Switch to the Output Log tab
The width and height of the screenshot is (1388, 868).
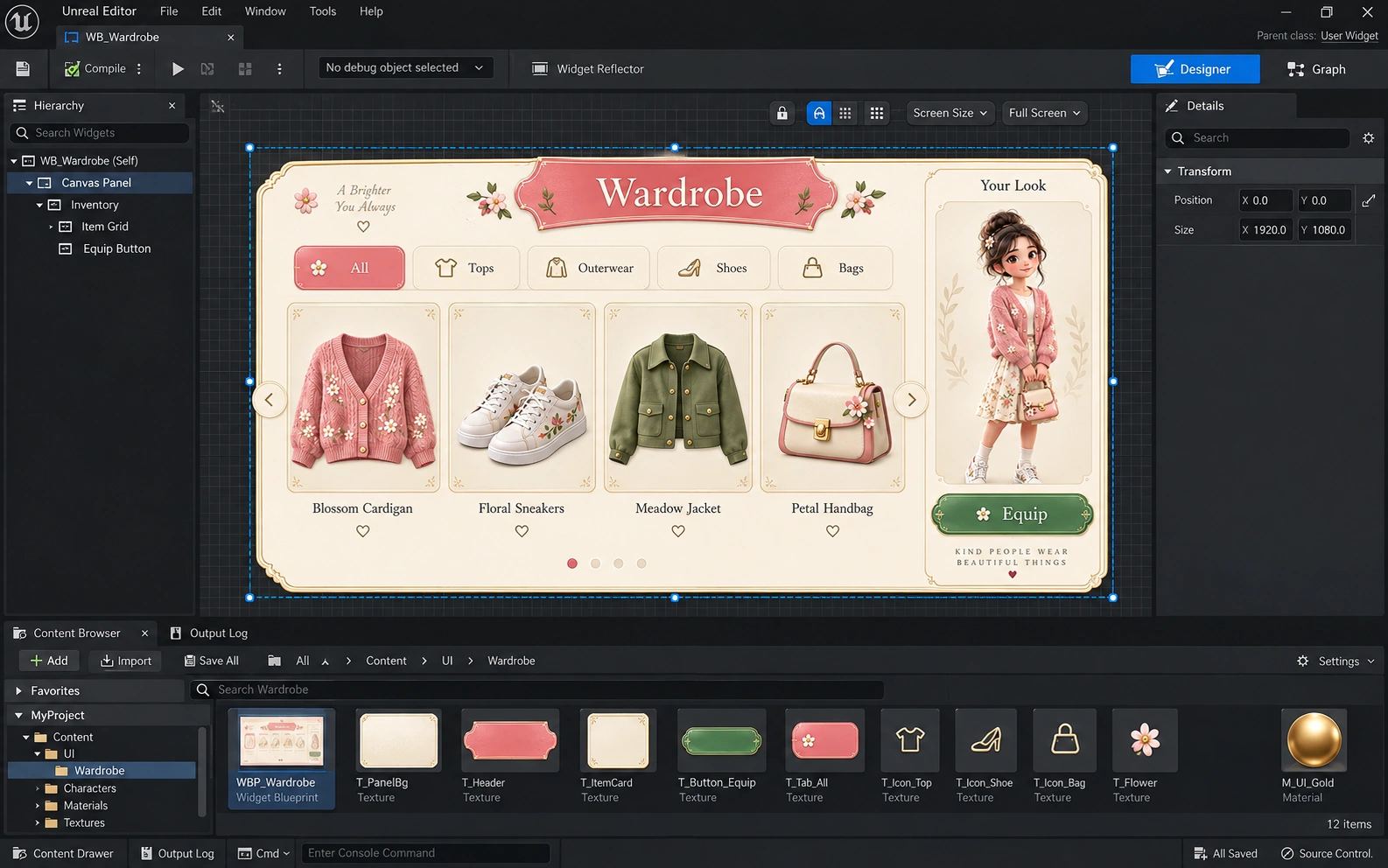pyautogui.click(x=209, y=633)
